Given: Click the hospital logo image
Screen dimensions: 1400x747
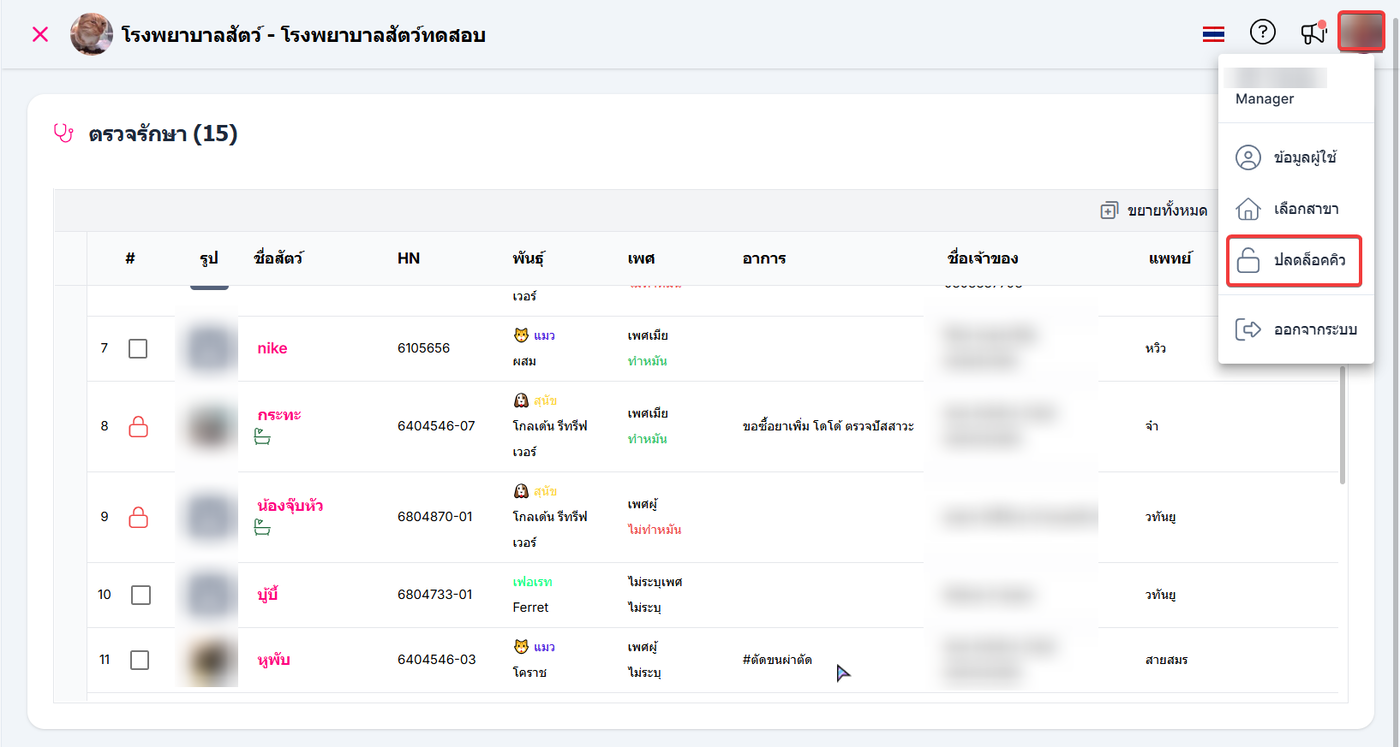Looking at the screenshot, I should pyautogui.click(x=91, y=35).
